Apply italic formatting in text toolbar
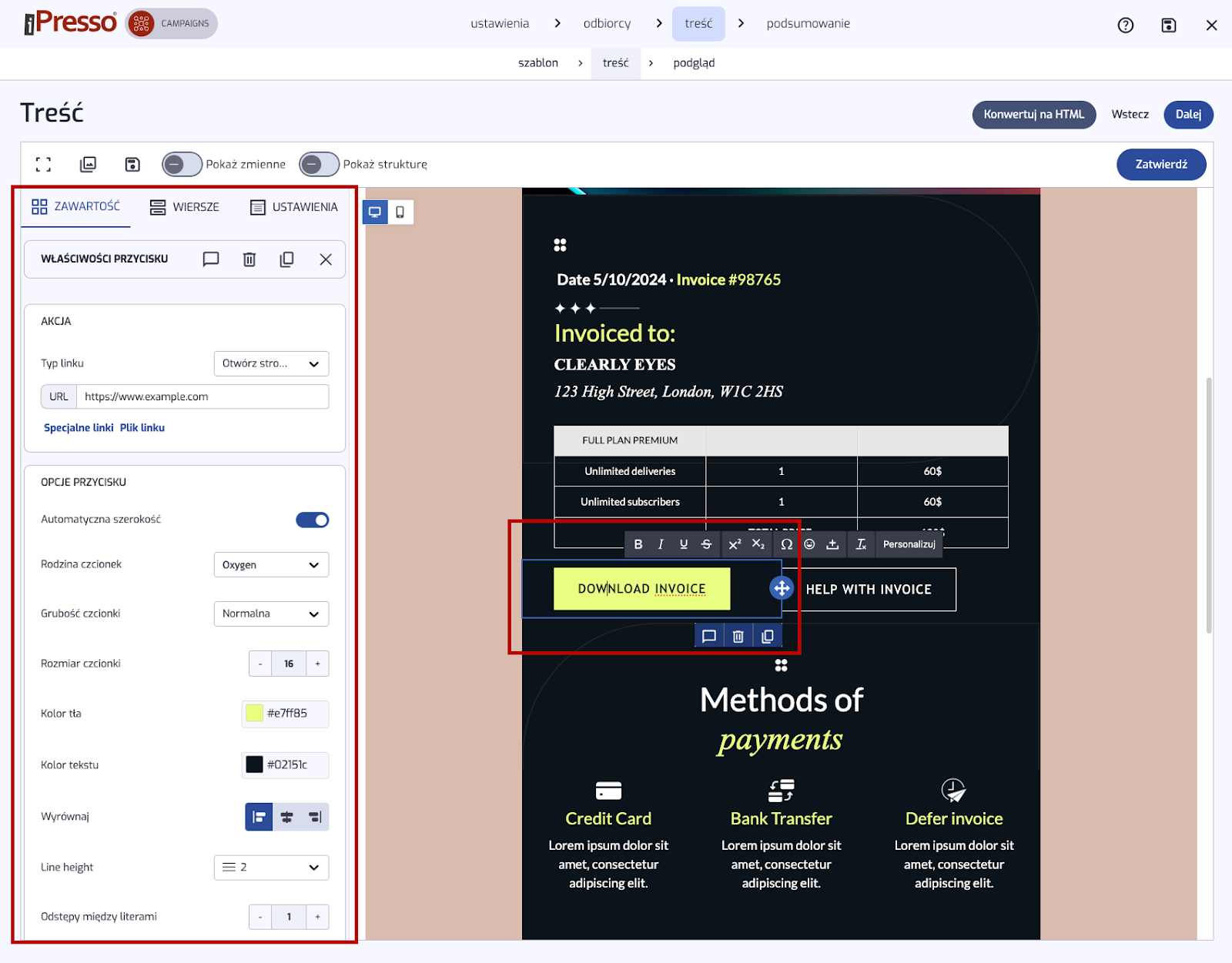Screen dimensions: 1232x963 tap(661, 544)
